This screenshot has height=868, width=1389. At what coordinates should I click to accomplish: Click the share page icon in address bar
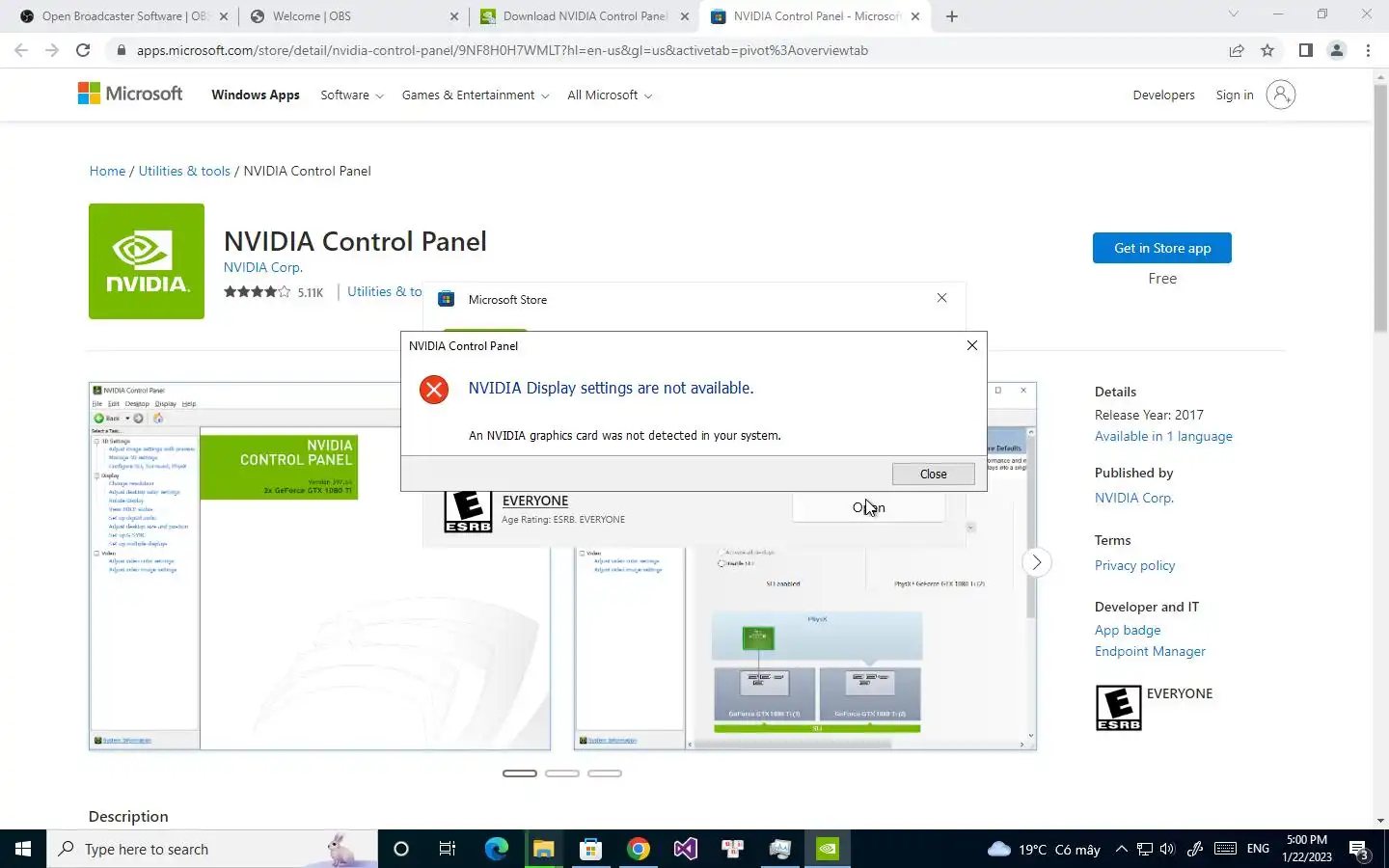pyautogui.click(x=1237, y=50)
